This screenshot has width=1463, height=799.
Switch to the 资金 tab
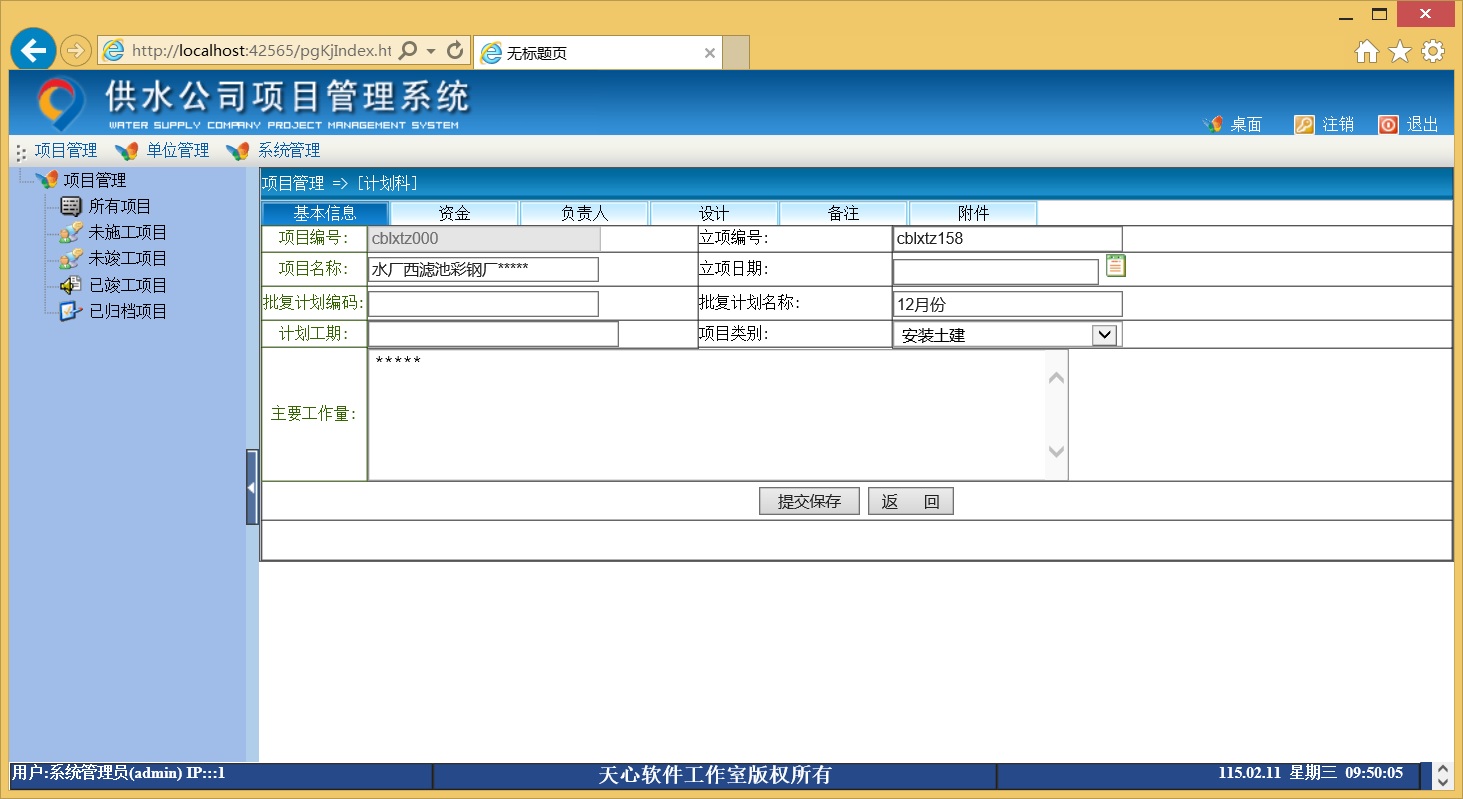454,213
